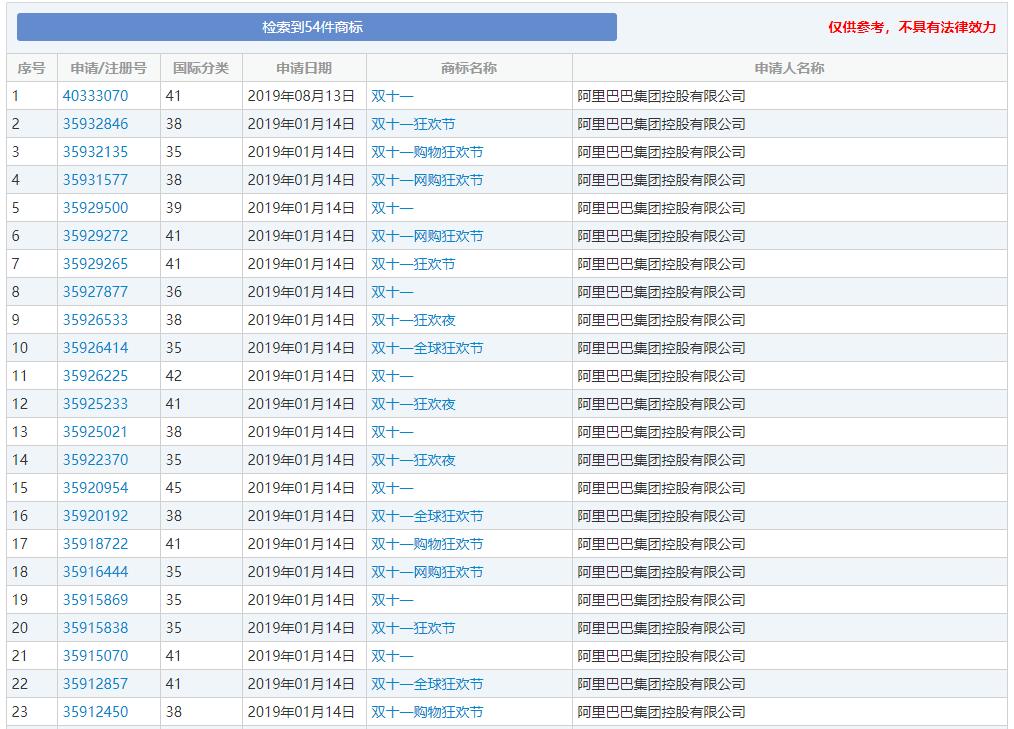Open registration number 35932846

click(x=95, y=124)
